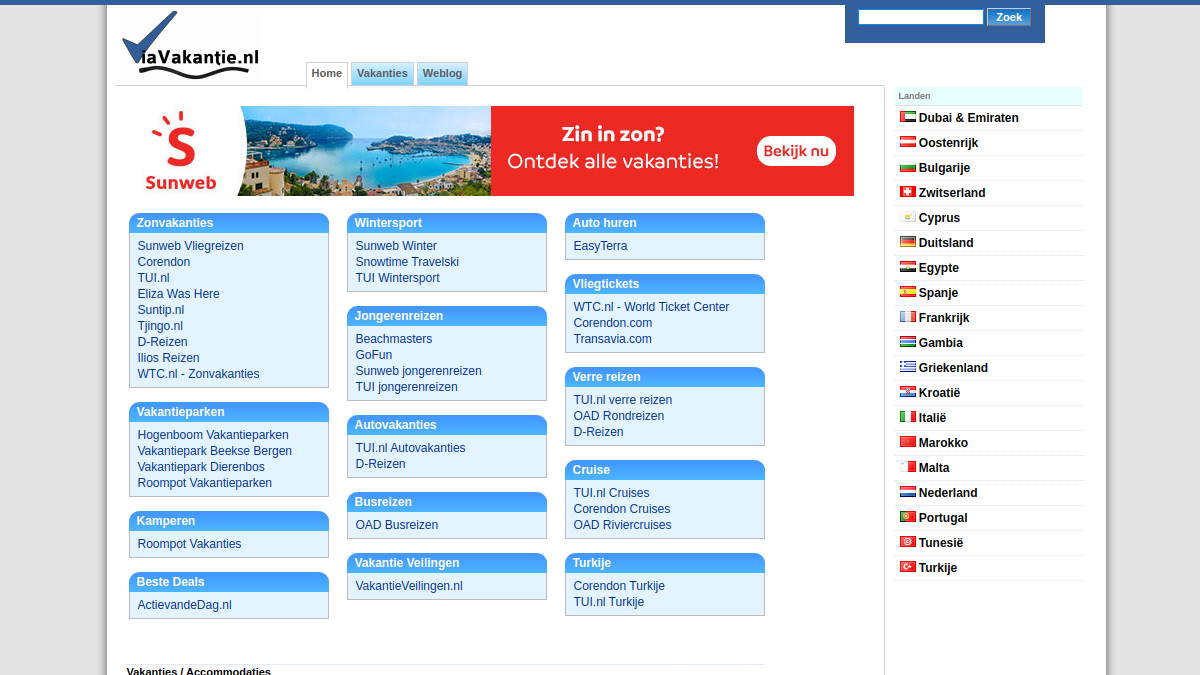
Task: Click the Bekijk nu banner button
Action: pyautogui.click(x=796, y=151)
